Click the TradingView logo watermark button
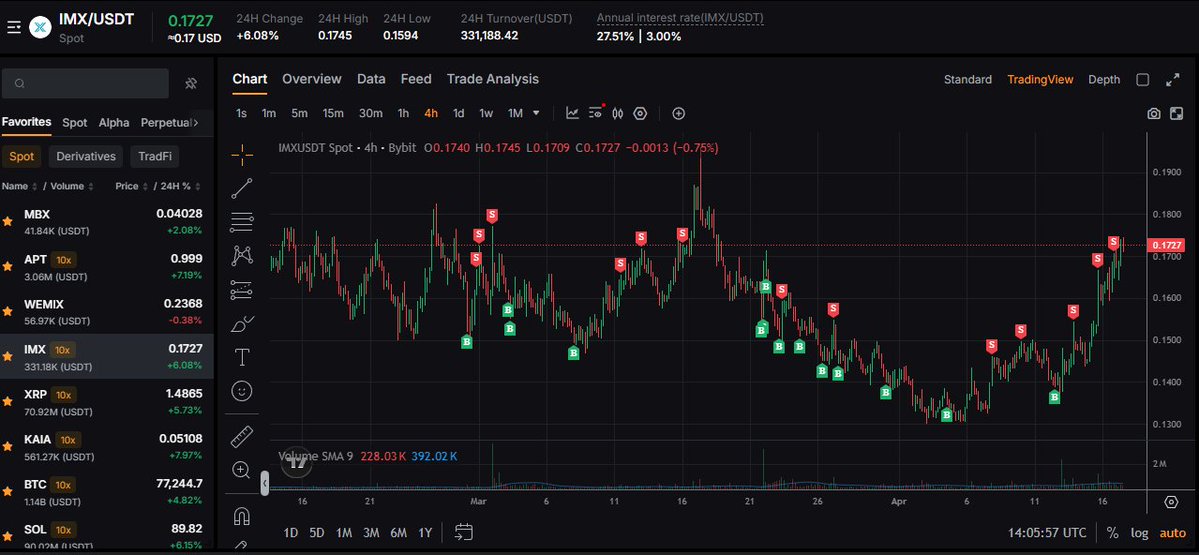This screenshot has height=555, width=1199. pos(298,462)
